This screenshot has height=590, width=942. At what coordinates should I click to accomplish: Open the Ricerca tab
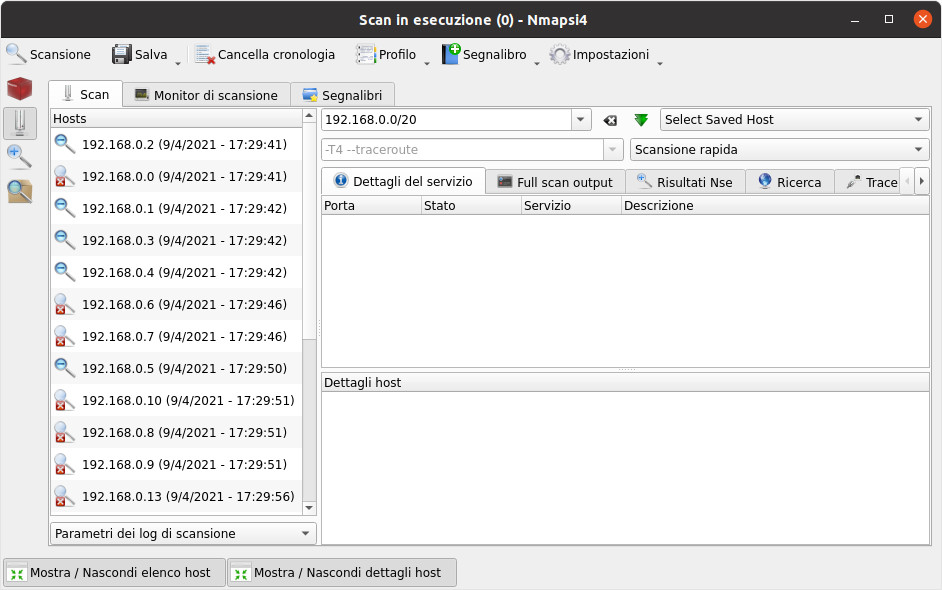(x=790, y=182)
